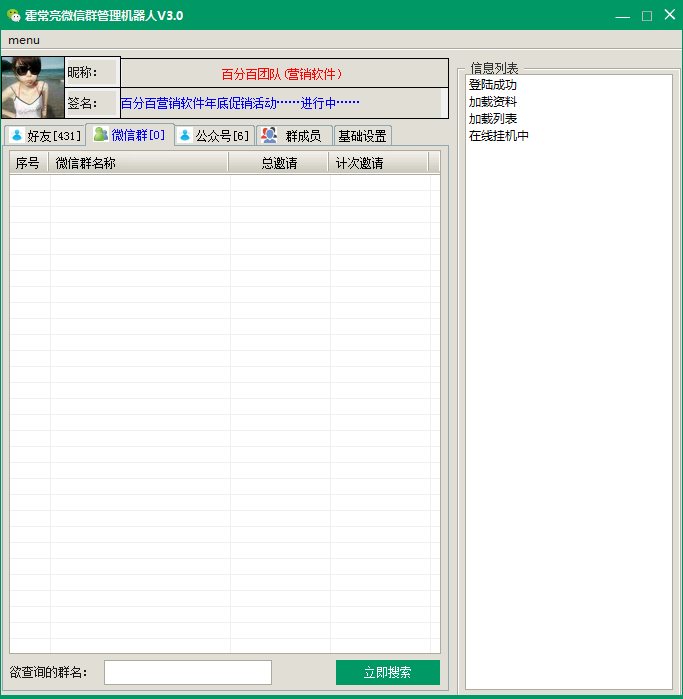Click the 签名: label
The width and height of the screenshot is (683, 699).
[x=82, y=103]
